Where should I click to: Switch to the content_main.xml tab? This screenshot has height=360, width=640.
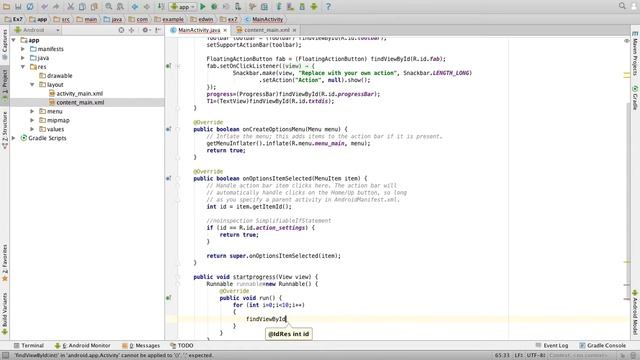pyautogui.click(x=266, y=30)
